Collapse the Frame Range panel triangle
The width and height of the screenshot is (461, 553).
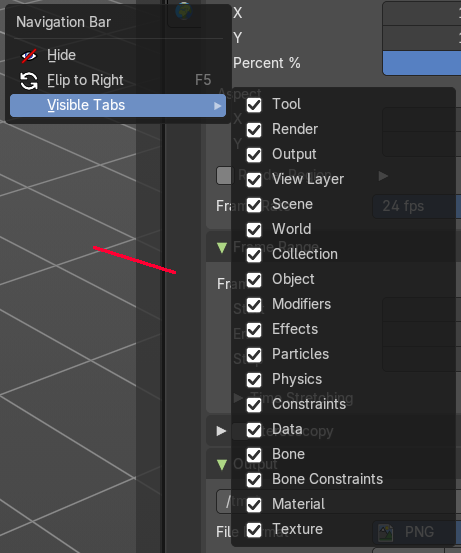pos(222,248)
